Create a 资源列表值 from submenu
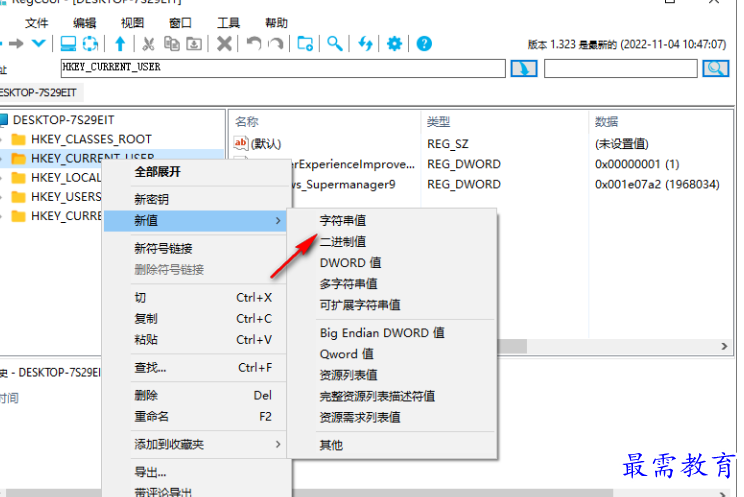 click(x=348, y=375)
